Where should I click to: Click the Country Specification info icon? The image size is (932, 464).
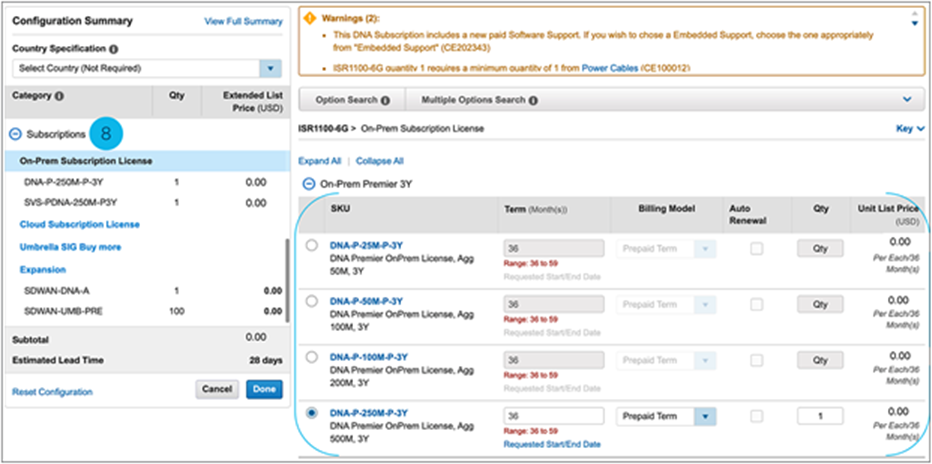tap(114, 49)
